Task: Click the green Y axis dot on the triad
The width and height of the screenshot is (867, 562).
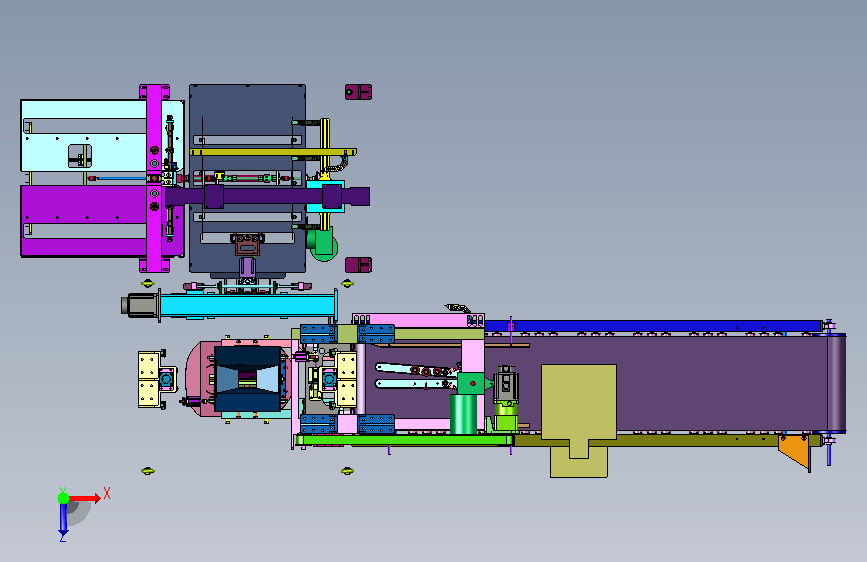Action: point(64,498)
